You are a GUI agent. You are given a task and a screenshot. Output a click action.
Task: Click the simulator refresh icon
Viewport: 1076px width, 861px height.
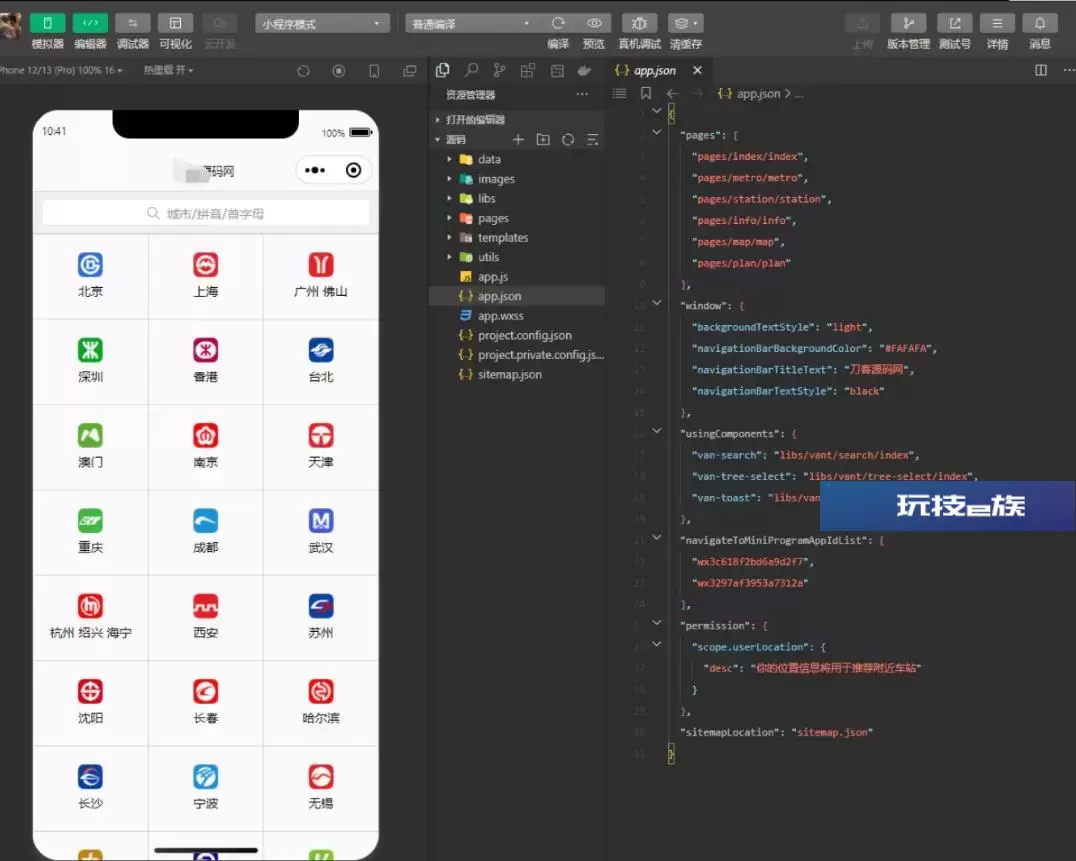303,71
